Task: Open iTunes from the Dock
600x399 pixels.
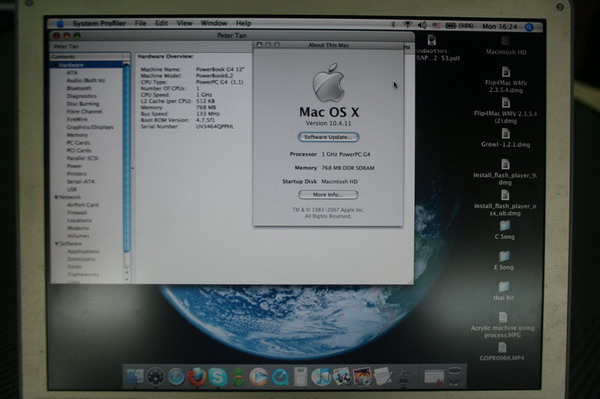Action: 321,377
